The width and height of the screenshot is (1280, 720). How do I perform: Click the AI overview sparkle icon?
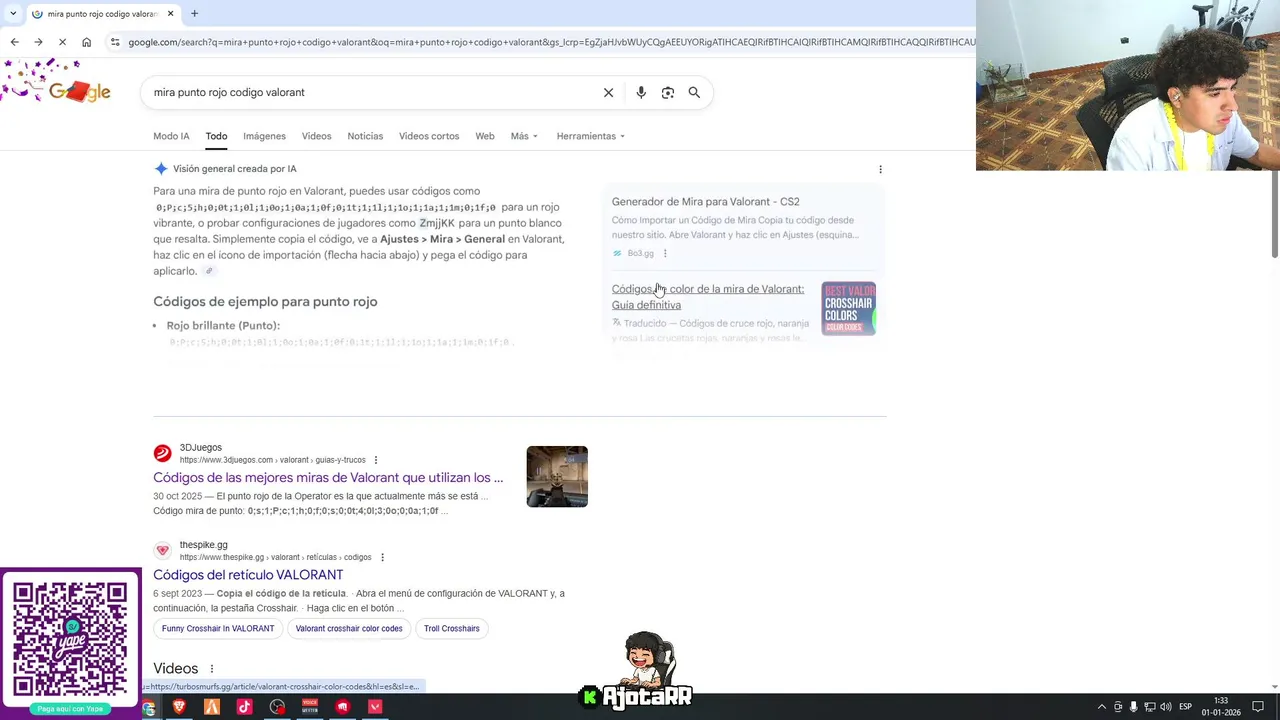(161, 169)
